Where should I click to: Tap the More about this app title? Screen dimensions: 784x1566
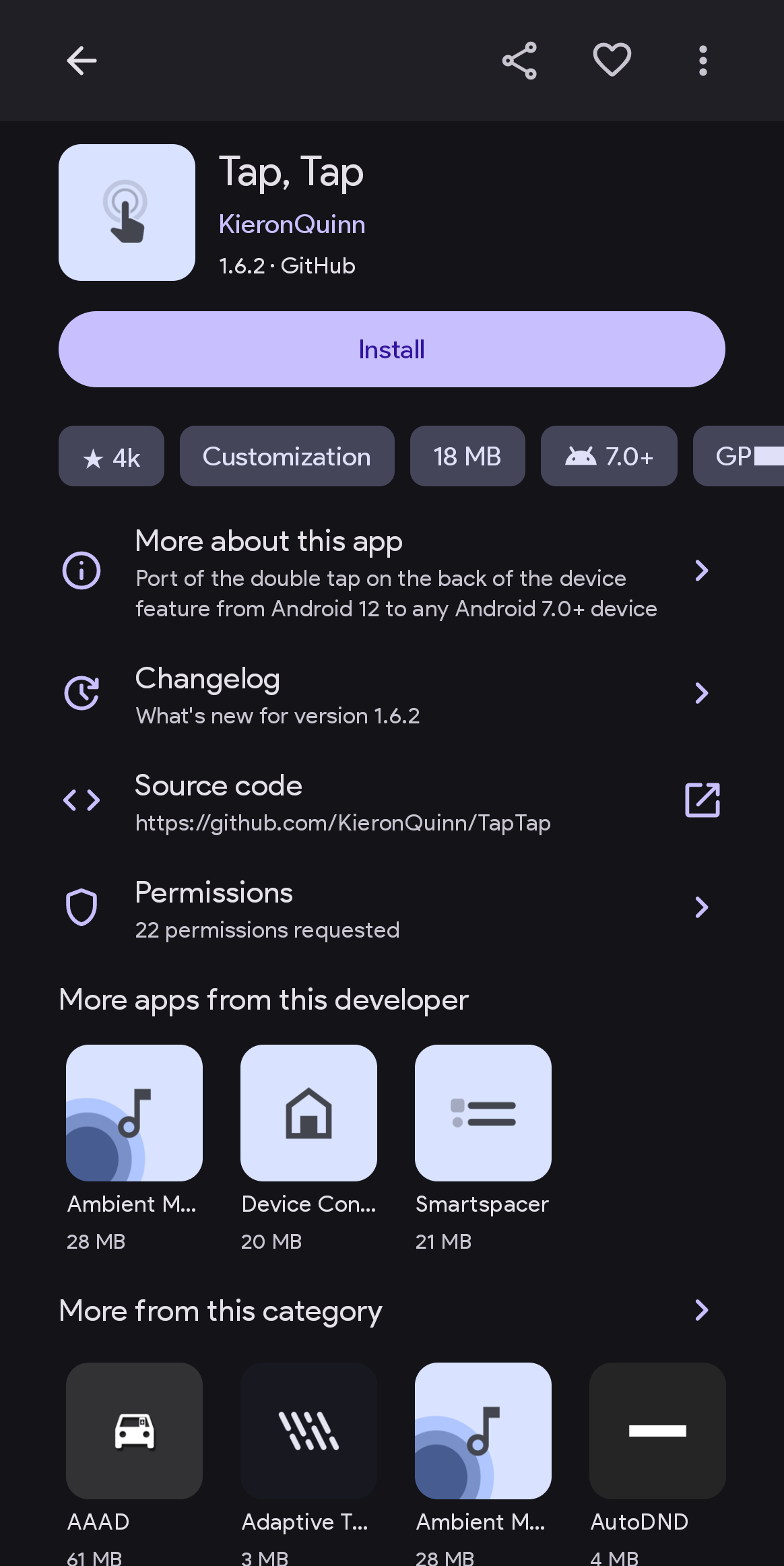pyautogui.click(x=269, y=542)
